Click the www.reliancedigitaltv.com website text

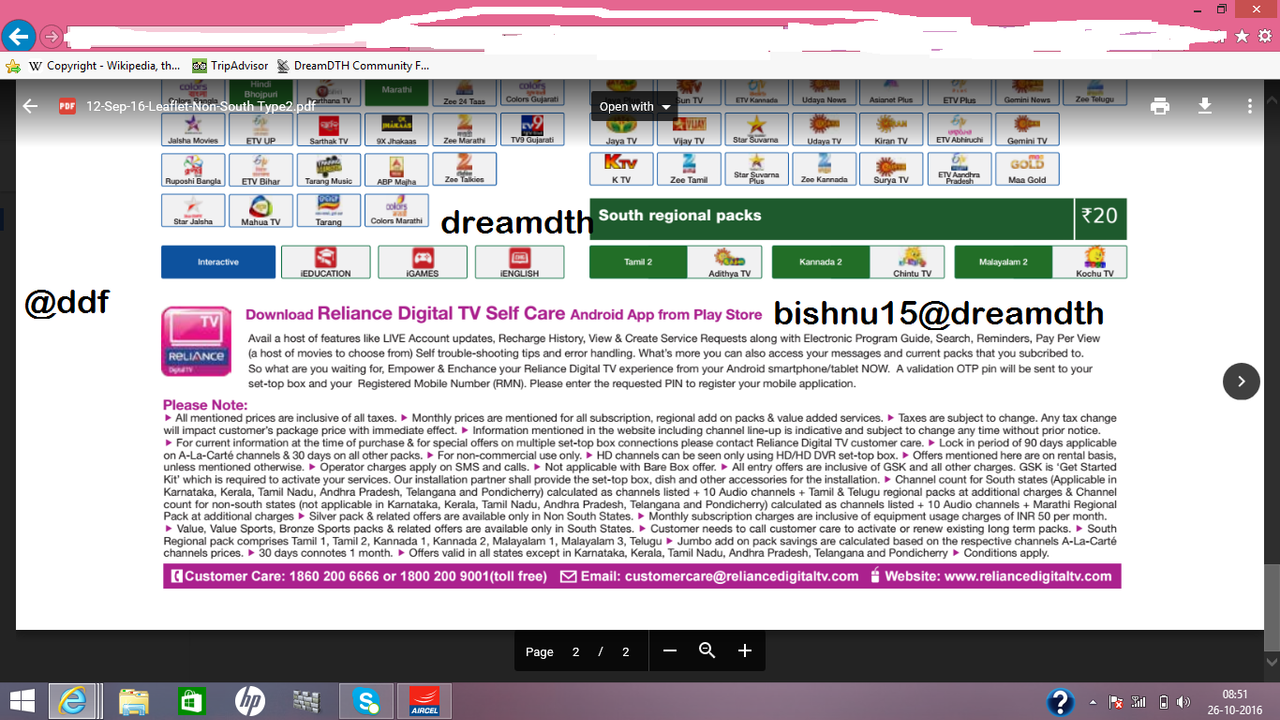[1028, 576]
